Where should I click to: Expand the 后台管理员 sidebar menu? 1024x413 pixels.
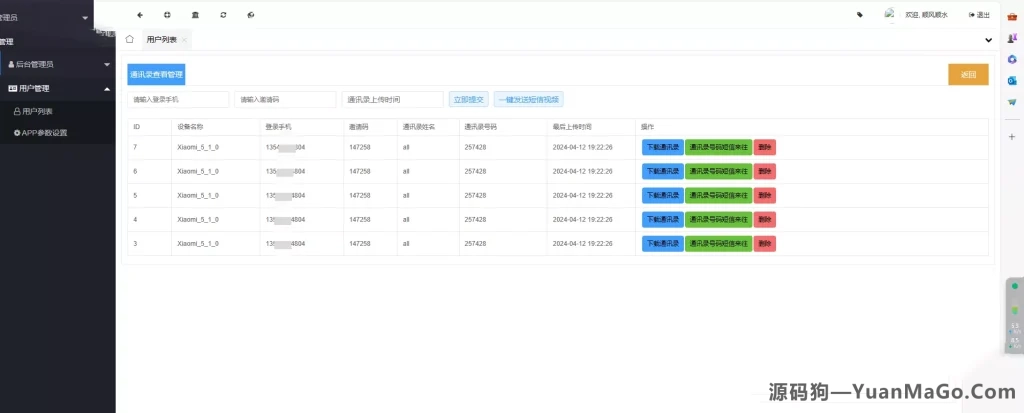coord(57,64)
